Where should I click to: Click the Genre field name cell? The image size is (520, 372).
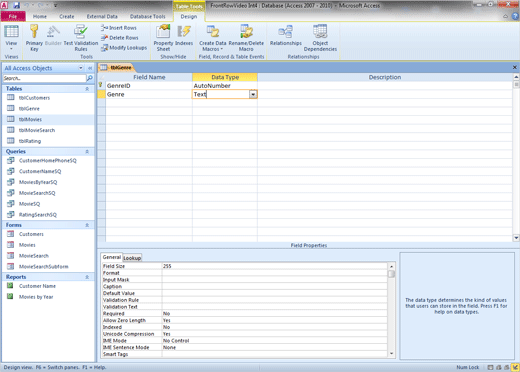click(x=149, y=94)
